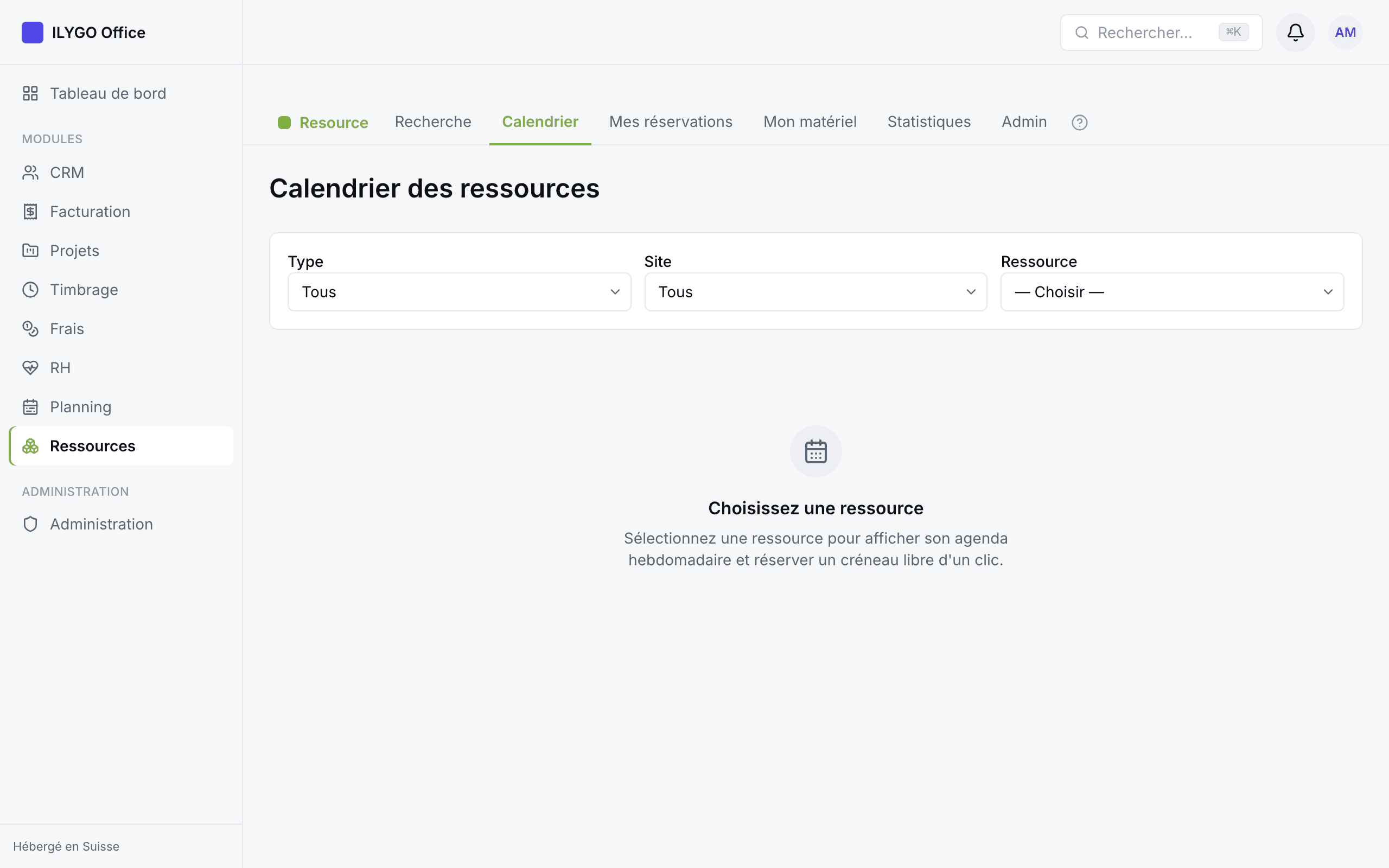This screenshot has width=1389, height=868.
Task: Open the Statistiques tab
Action: tap(929, 122)
